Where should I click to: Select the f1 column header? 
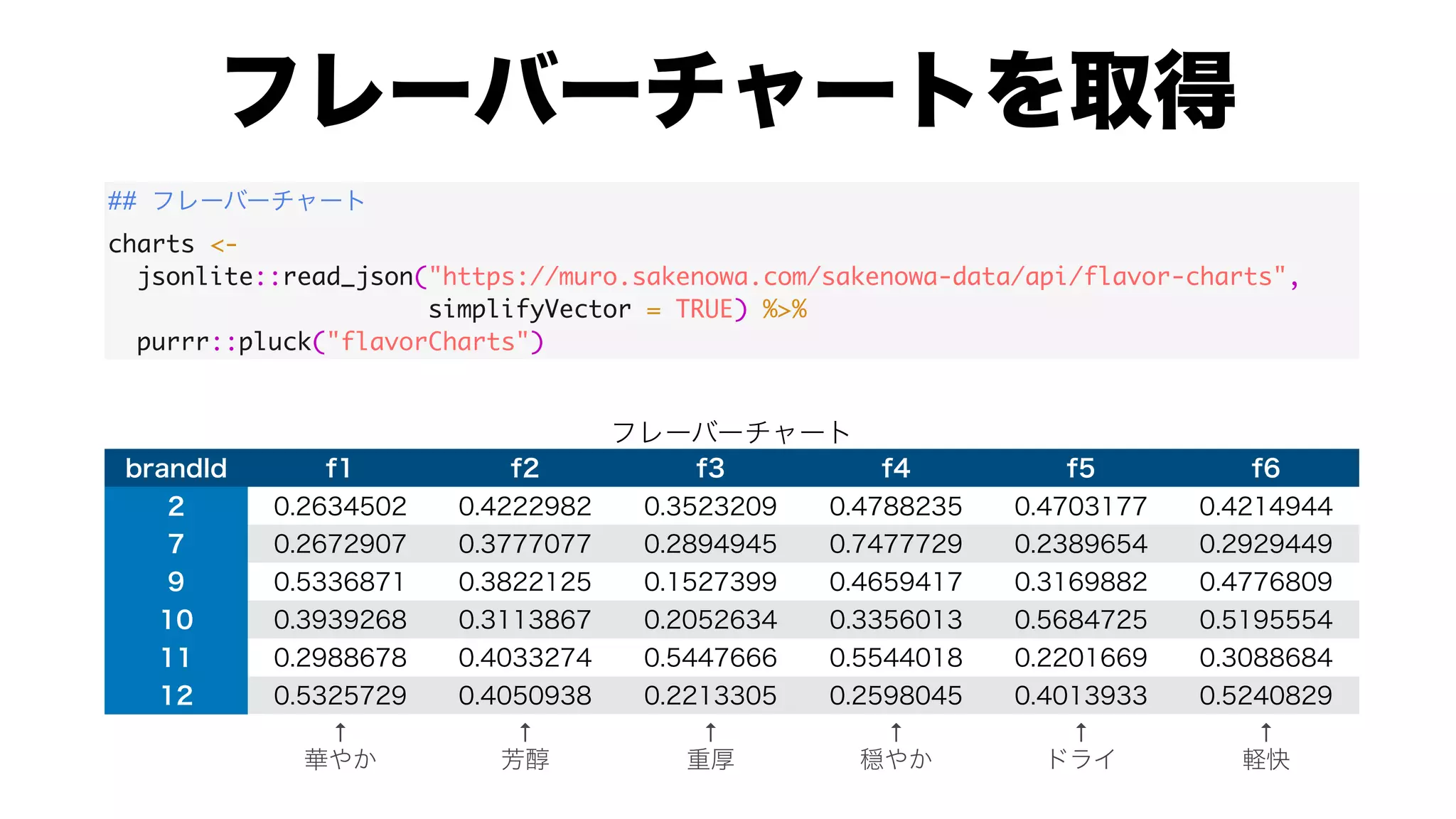coord(339,469)
